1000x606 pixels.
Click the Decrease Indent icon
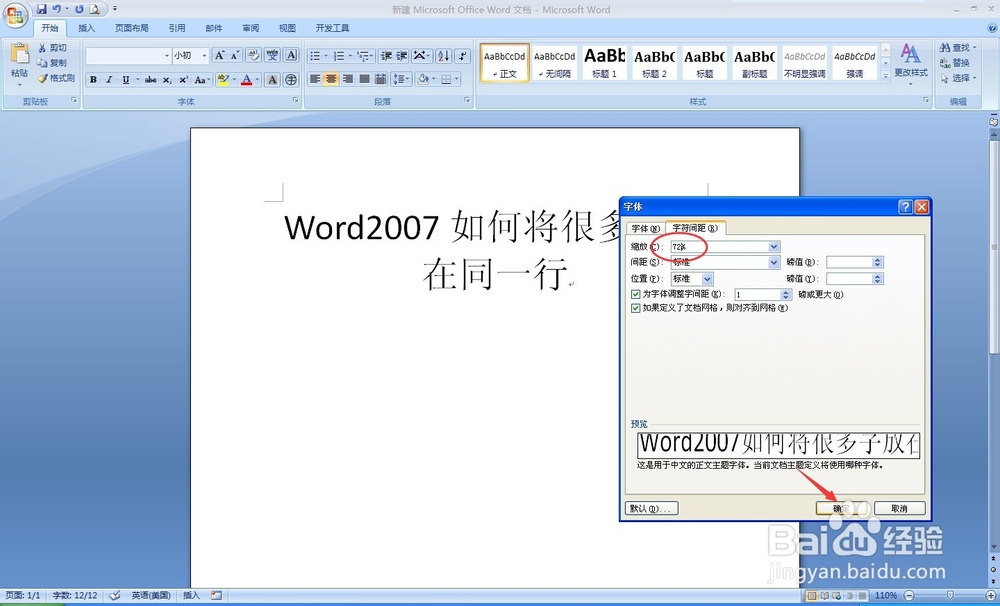pyautogui.click(x=386, y=56)
